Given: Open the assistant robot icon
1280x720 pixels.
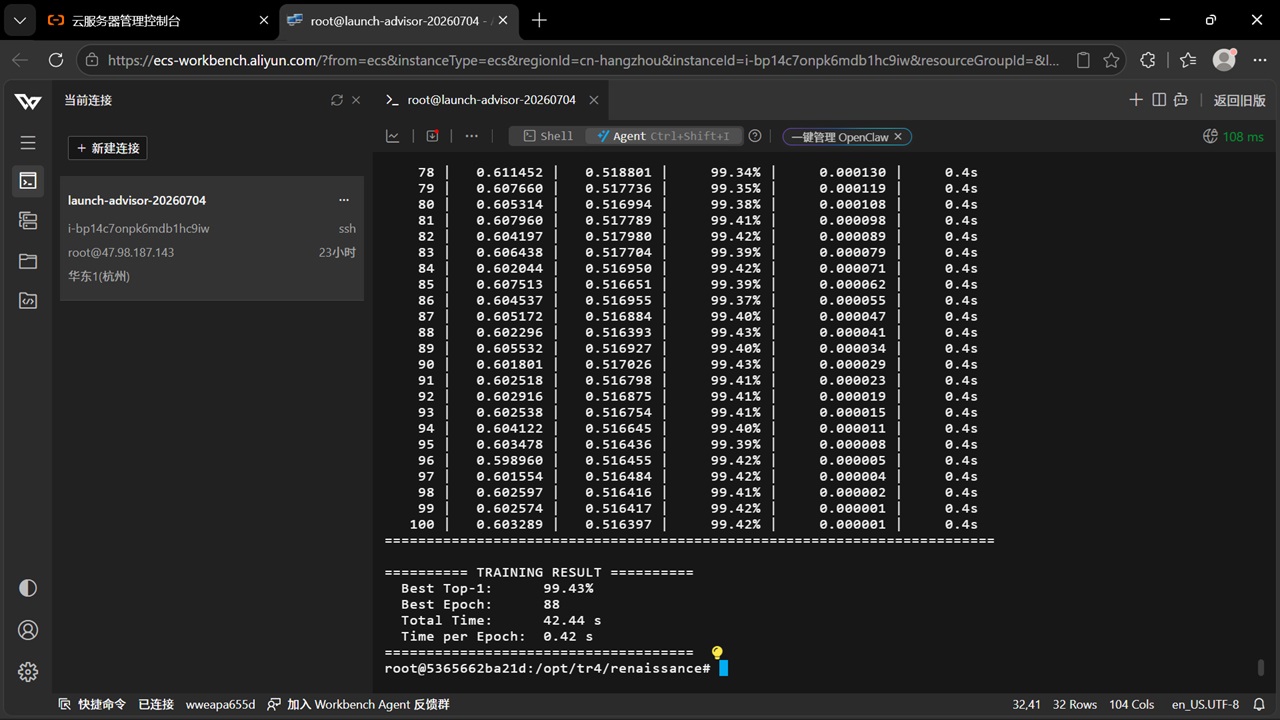Looking at the screenshot, I should (1181, 100).
